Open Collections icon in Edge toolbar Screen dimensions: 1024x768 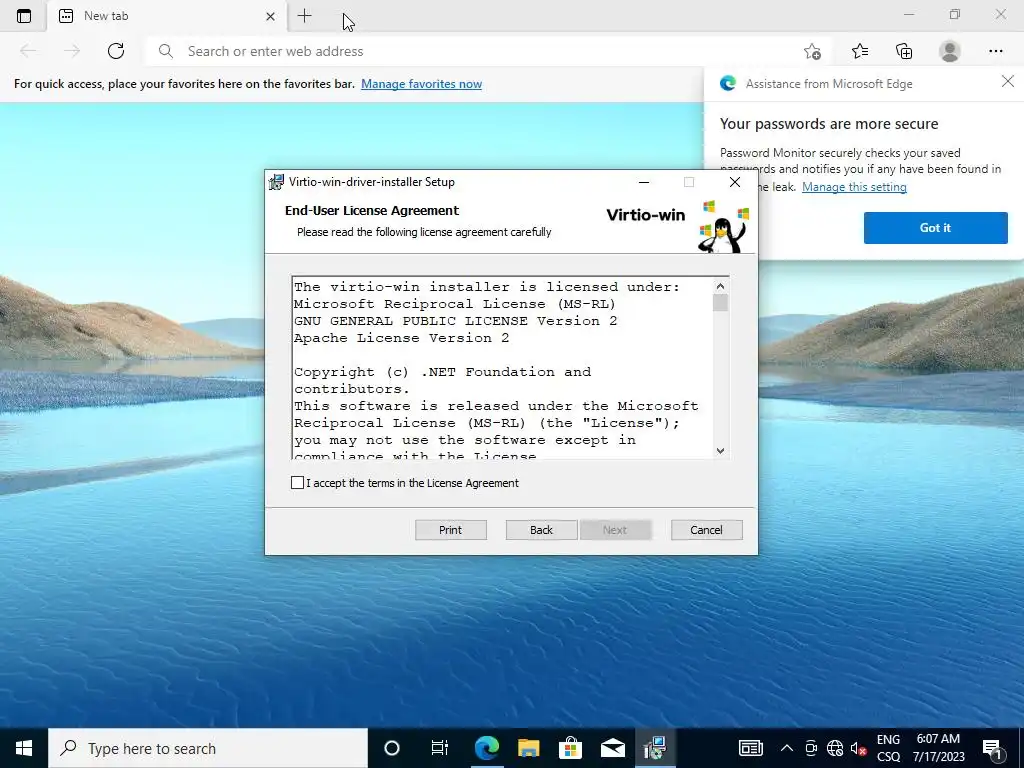click(x=904, y=51)
